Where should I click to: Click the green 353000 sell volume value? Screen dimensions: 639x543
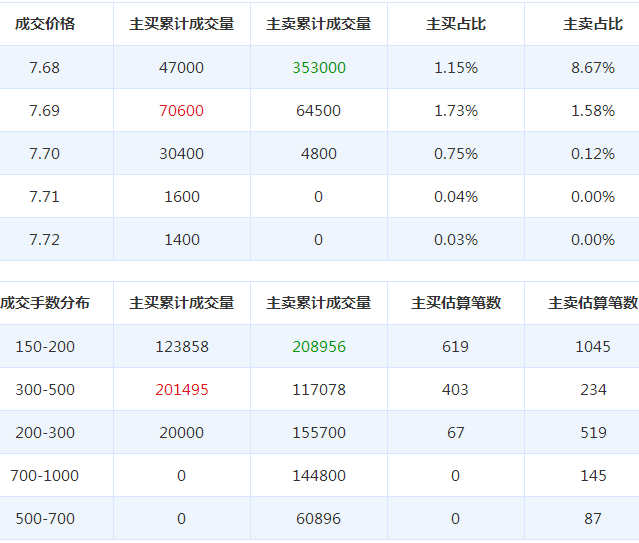pos(319,68)
